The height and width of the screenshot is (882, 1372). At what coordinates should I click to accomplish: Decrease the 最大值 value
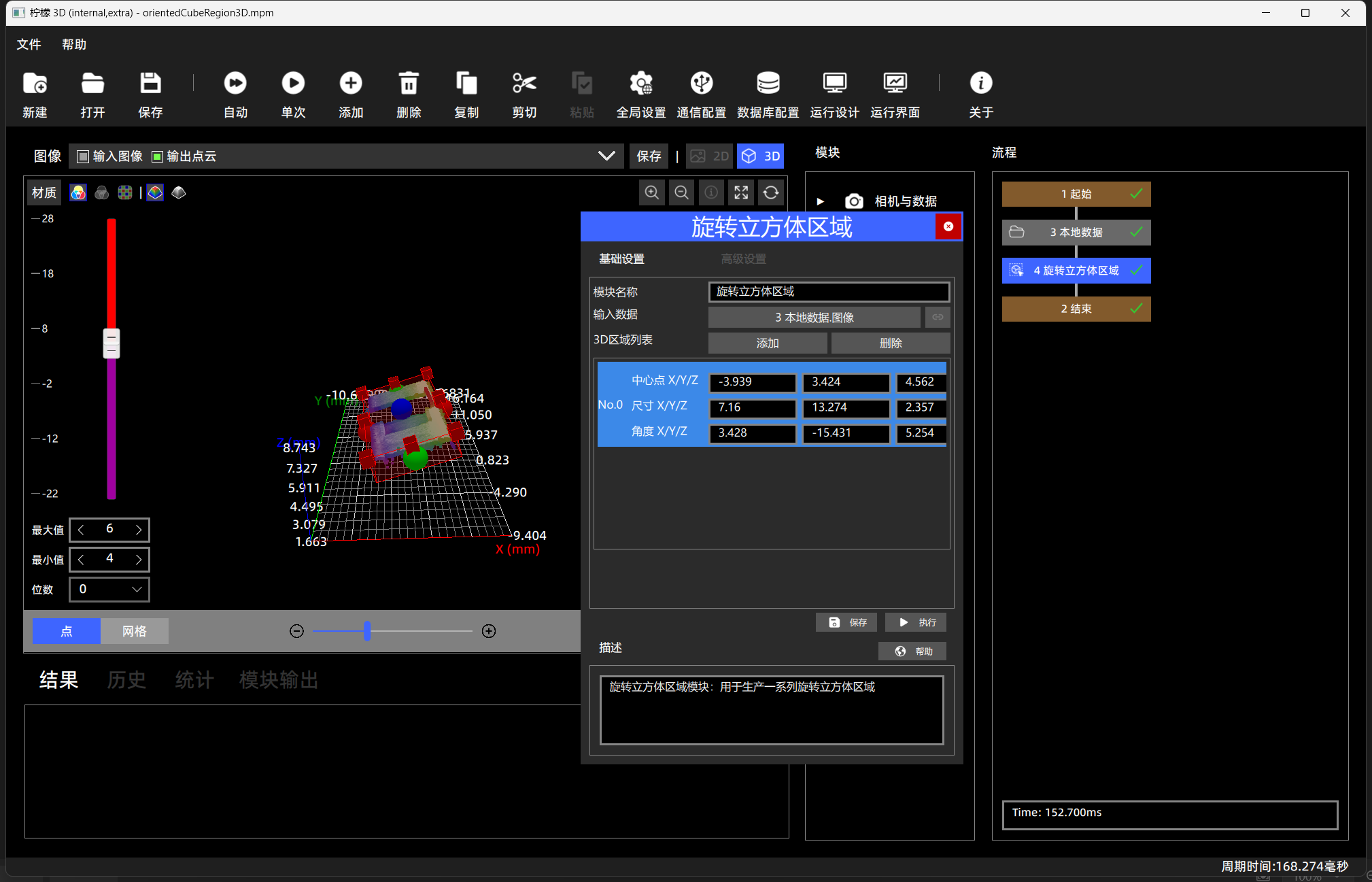[x=81, y=529]
